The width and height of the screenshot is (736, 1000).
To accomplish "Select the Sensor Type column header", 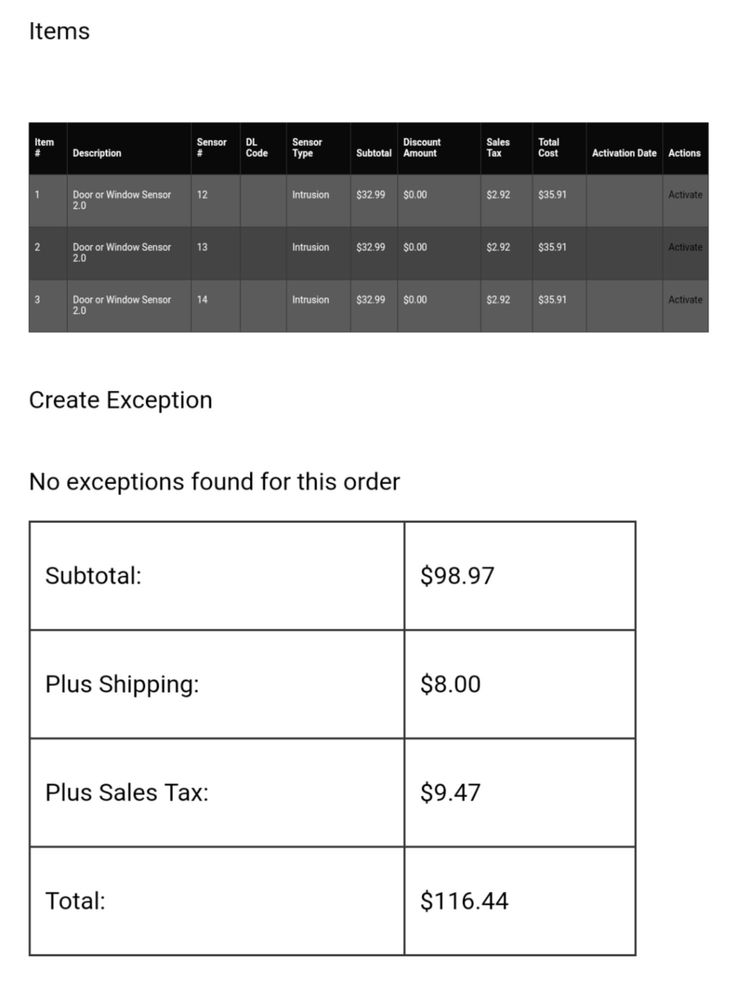I will tap(307, 147).
